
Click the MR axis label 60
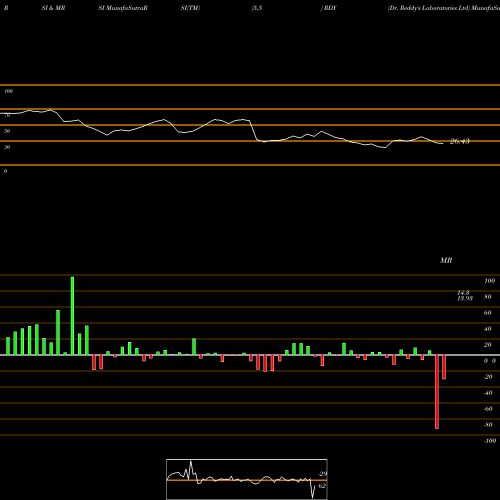pos(488,313)
